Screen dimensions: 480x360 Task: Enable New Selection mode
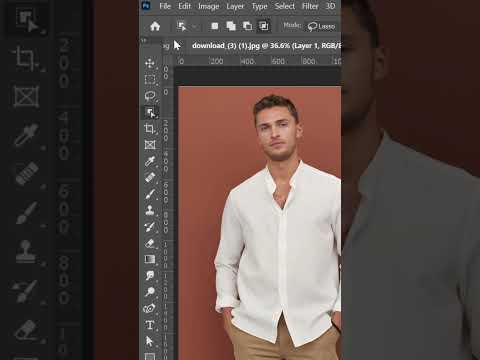215,26
